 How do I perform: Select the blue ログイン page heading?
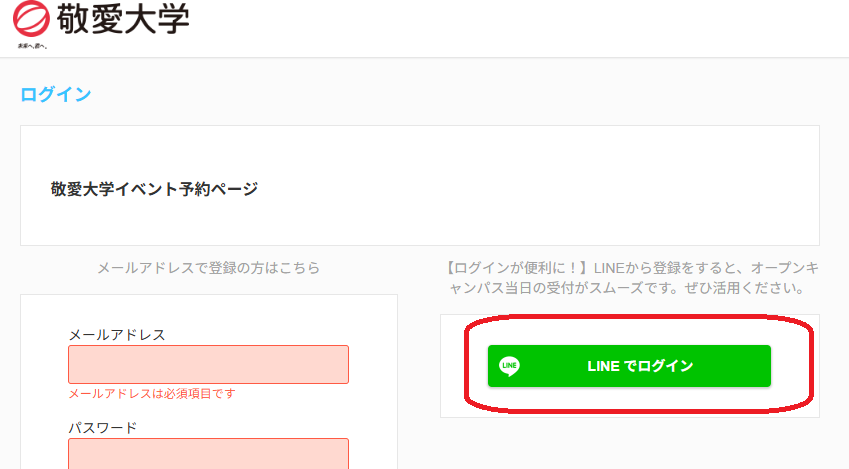[56, 94]
